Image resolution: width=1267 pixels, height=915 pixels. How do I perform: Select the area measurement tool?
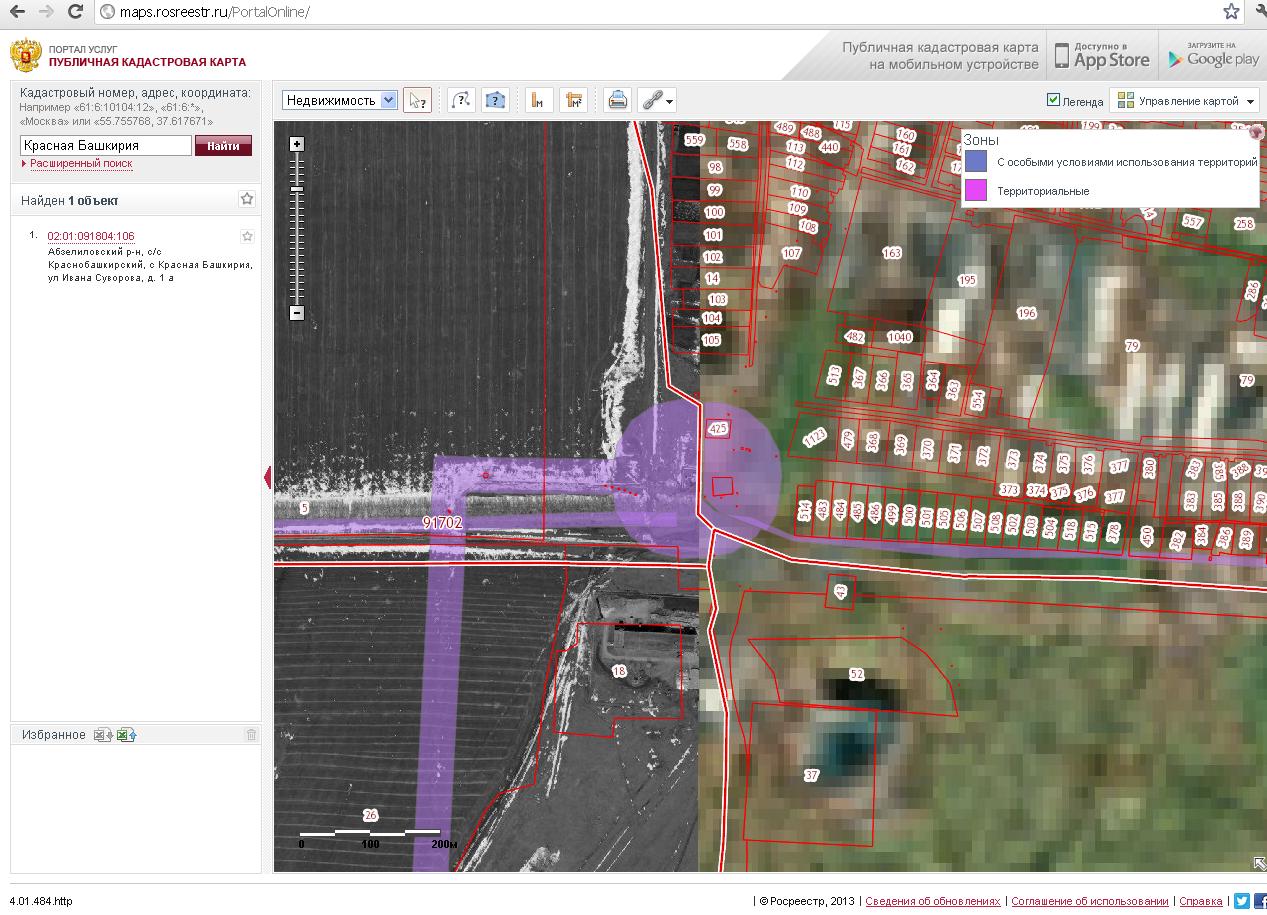tap(573, 100)
